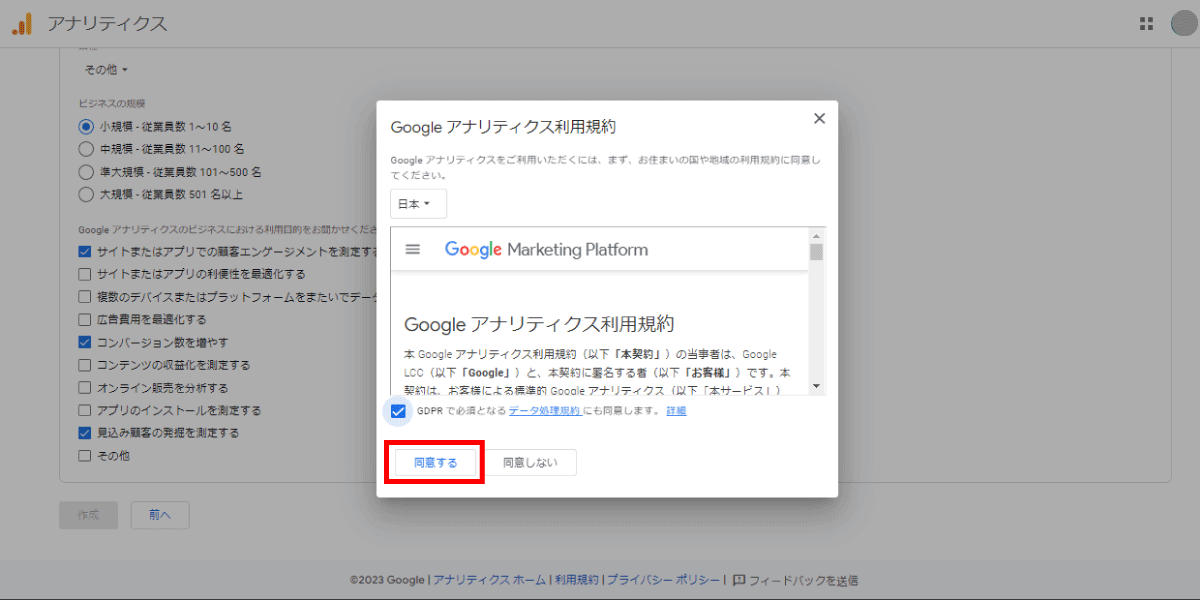Click the 作成 button

(x=88, y=515)
